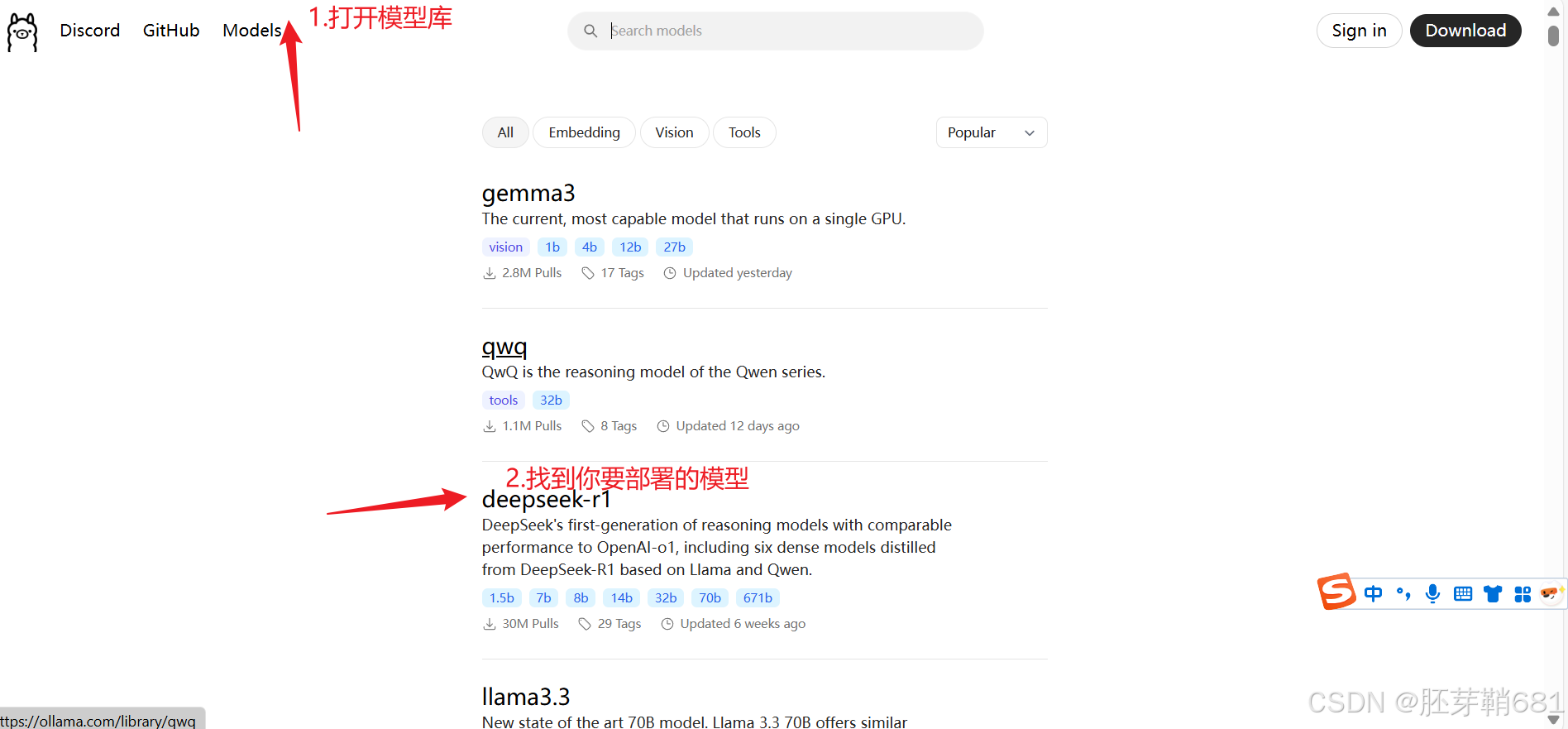Open the Popular sort dropdown
1568x729 pixels.
(992, 132)
